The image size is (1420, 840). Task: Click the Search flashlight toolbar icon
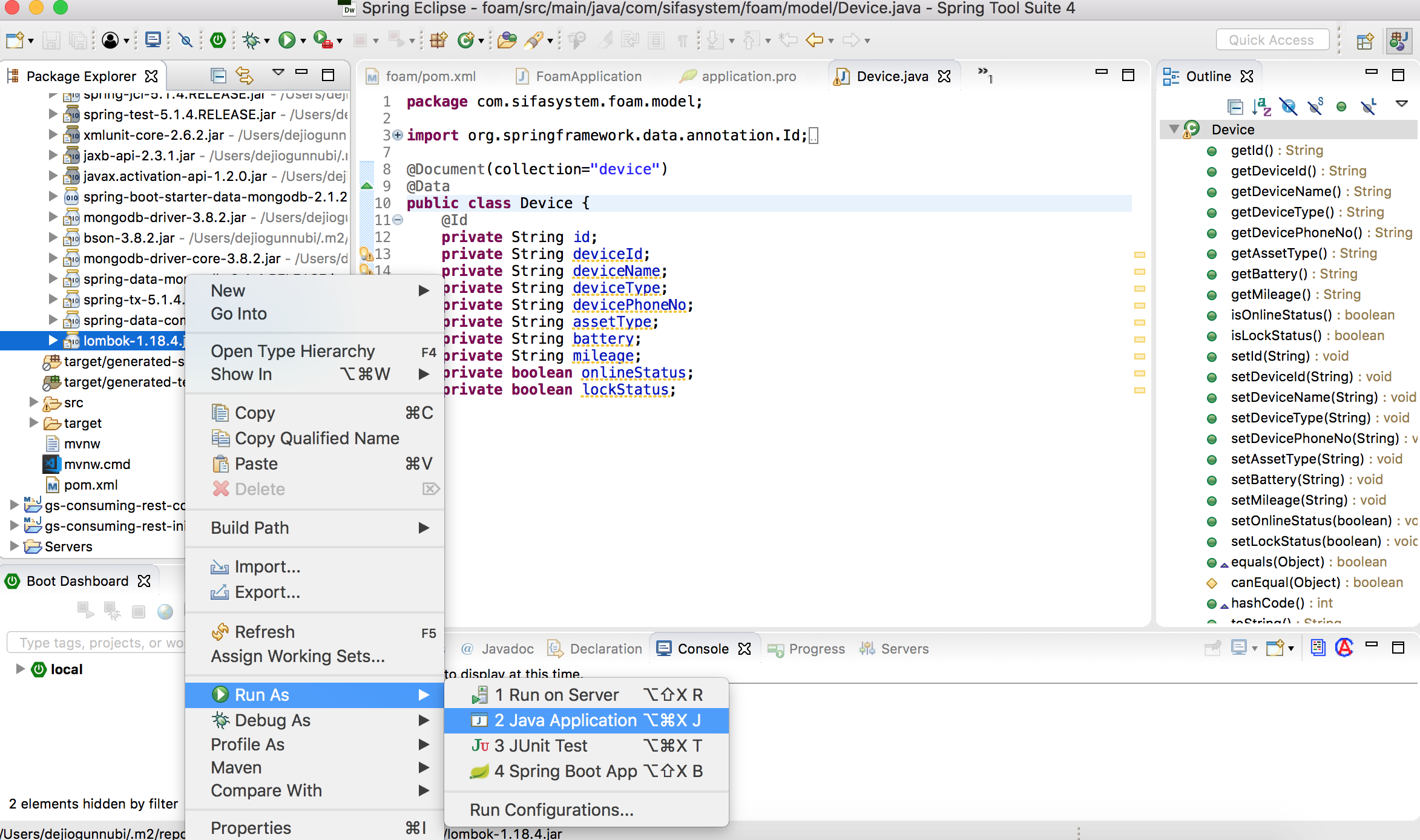pyautogui.click(x=533, y=40)
